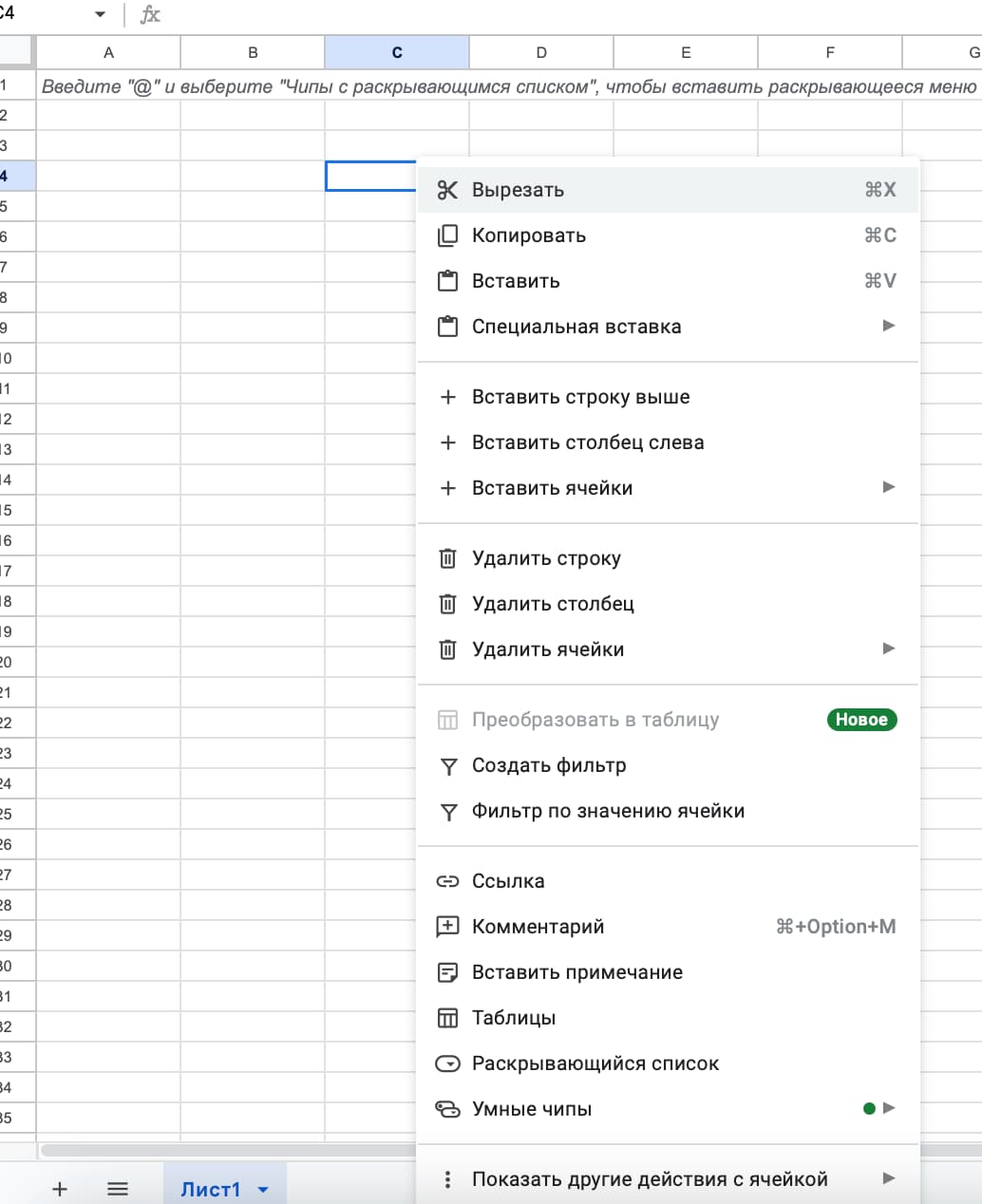Click the smart chips icon beside Умные чипы
982x1204 pixels.
point(447,1109)
